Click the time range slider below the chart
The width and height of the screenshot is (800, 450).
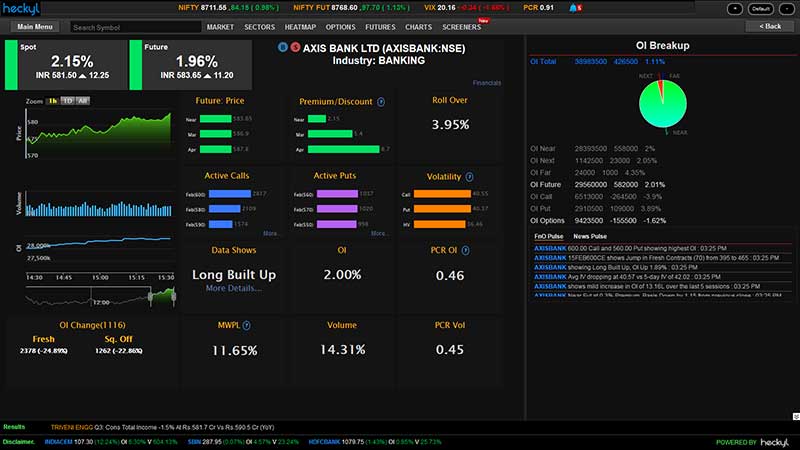click(100, 296)
